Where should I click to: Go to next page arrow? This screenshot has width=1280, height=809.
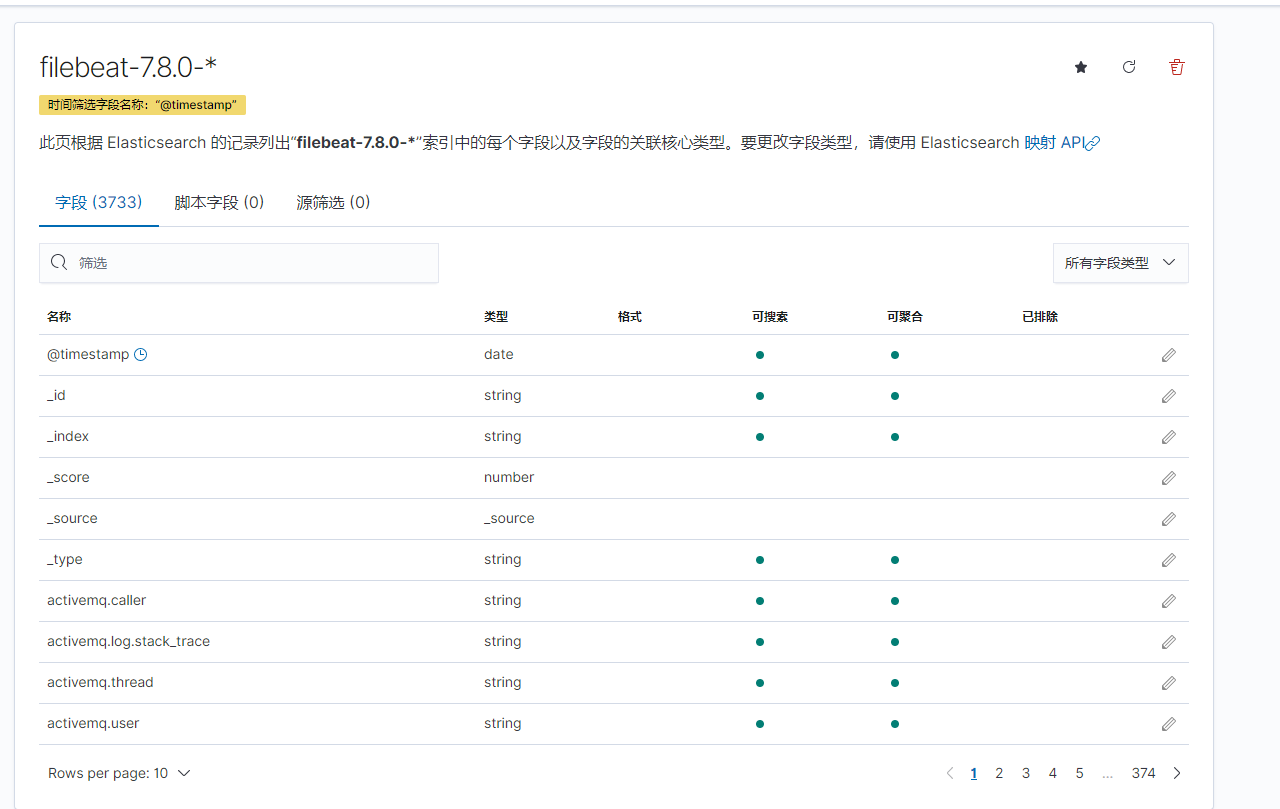pos(1177,773)
